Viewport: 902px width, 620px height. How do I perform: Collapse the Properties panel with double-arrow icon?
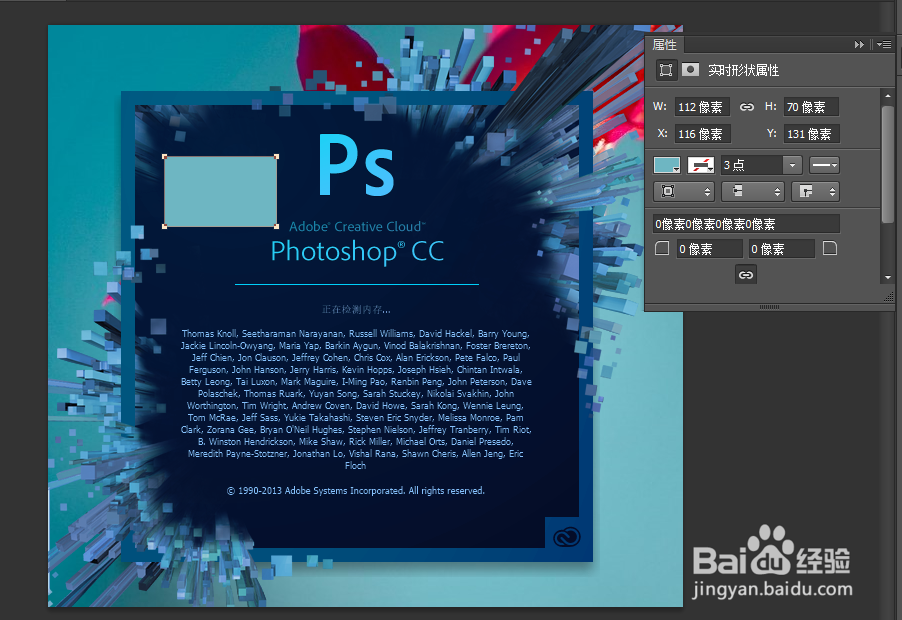tap(859, 44)
